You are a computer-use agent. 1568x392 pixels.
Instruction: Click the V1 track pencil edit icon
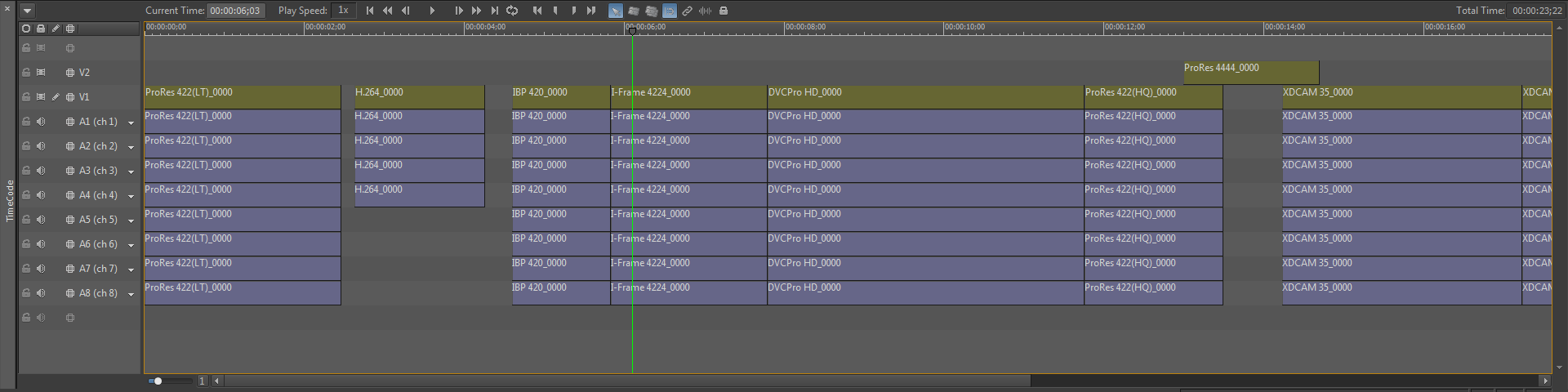coord(56,97)
